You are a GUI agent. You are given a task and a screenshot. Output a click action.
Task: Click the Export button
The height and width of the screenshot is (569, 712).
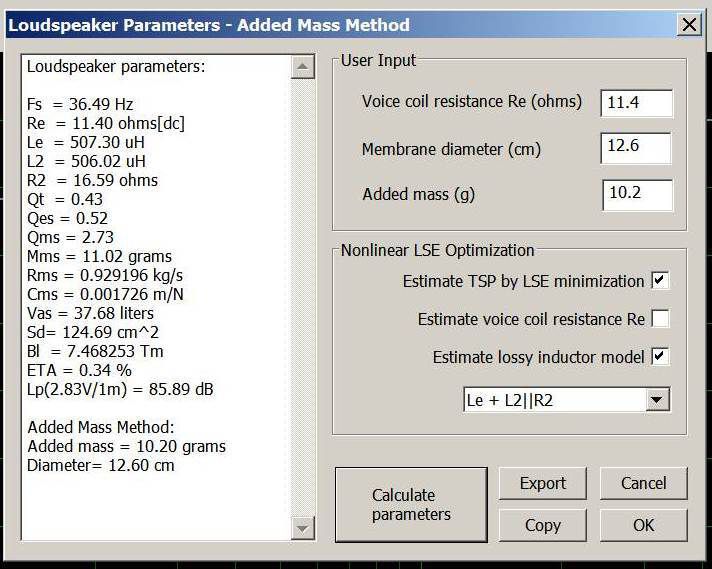[543, 483]
